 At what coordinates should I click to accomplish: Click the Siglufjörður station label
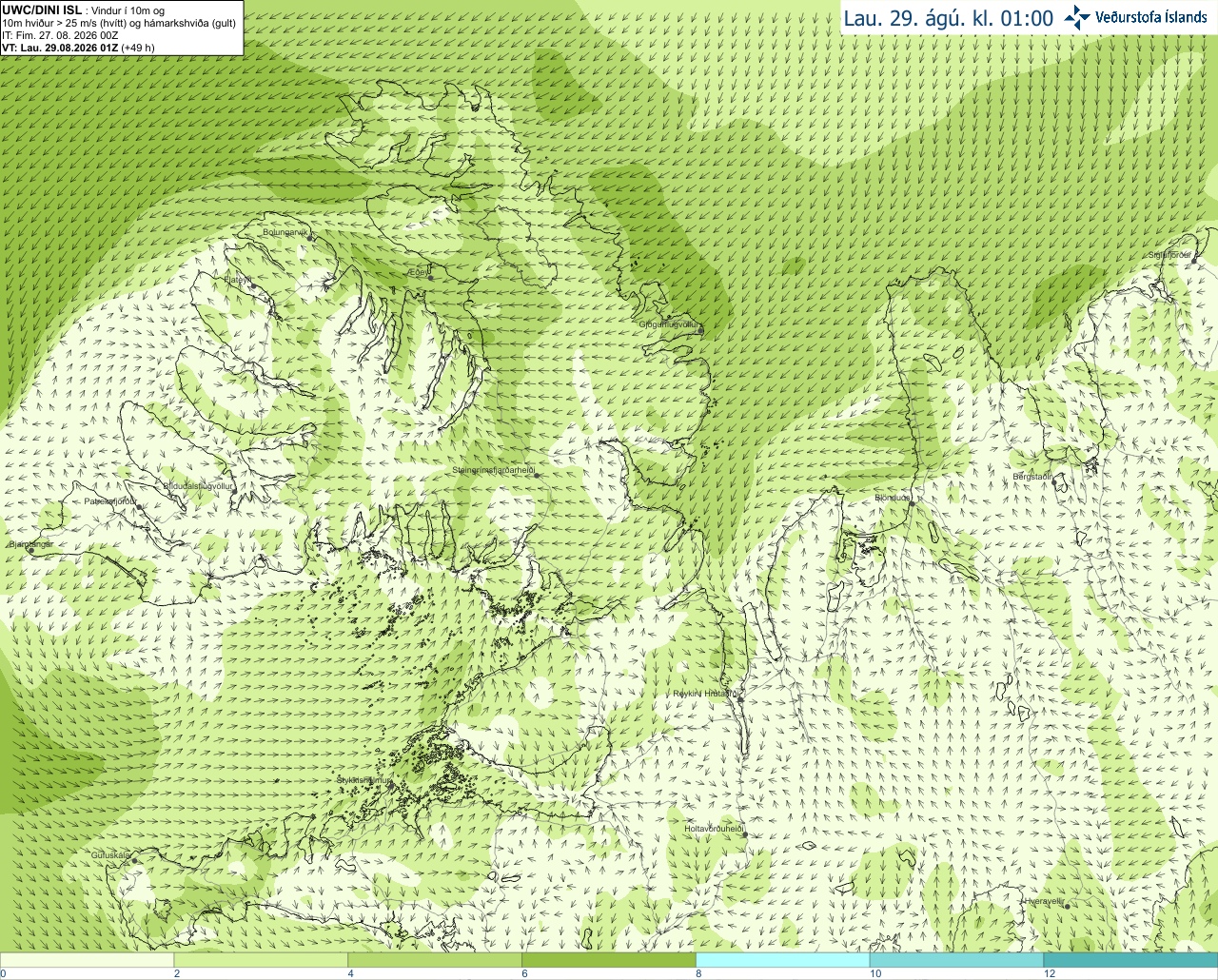(x=1169, y=255)
